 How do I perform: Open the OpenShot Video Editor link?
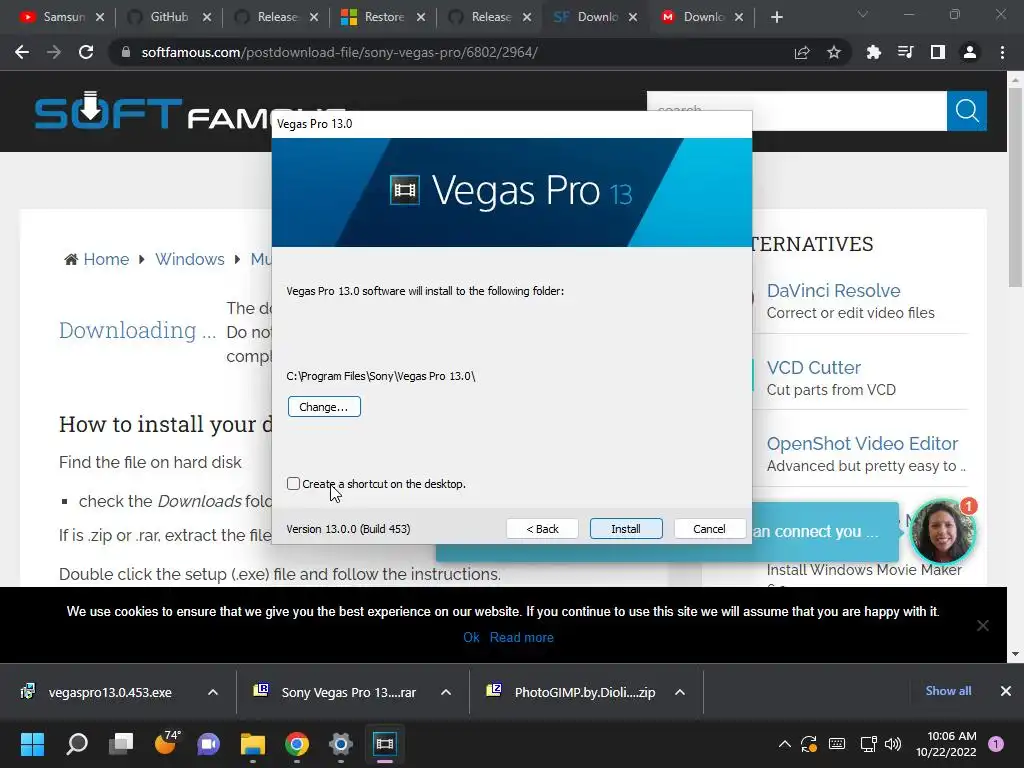(x=862, y=443)
